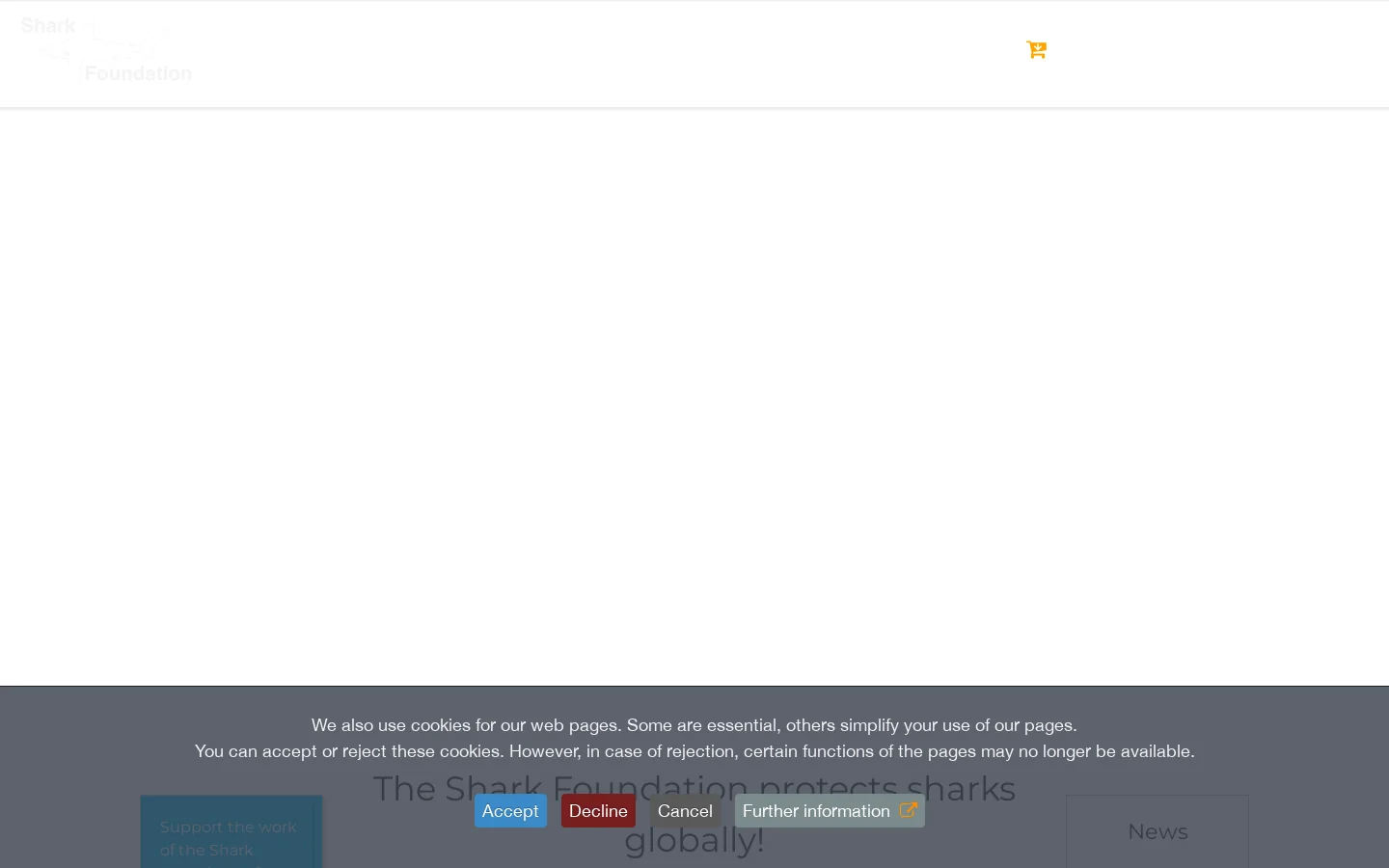Screen dimensions: 1389x868
Task: Click the red Decline button
Action: 598,811
